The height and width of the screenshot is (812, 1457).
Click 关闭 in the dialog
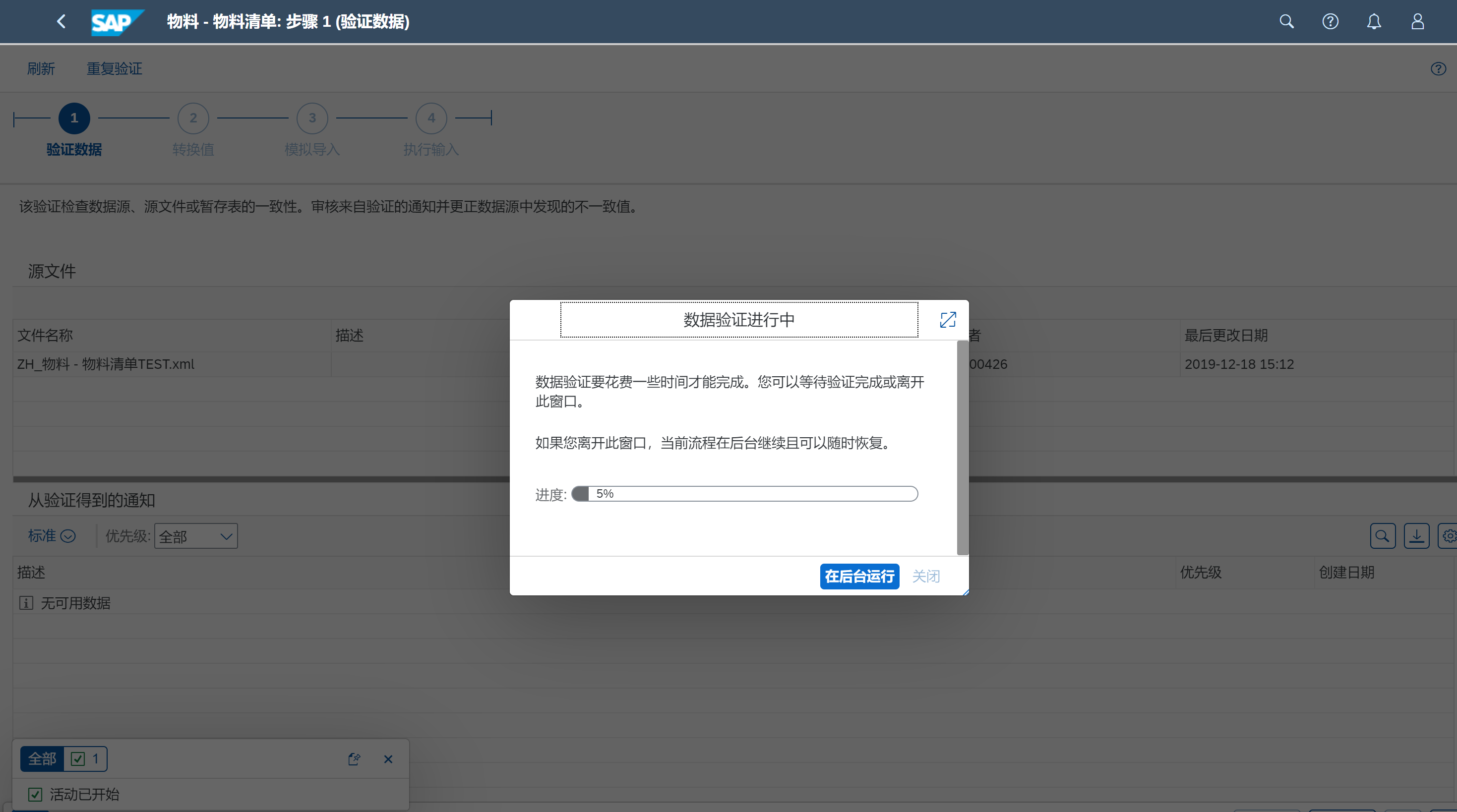926,576
